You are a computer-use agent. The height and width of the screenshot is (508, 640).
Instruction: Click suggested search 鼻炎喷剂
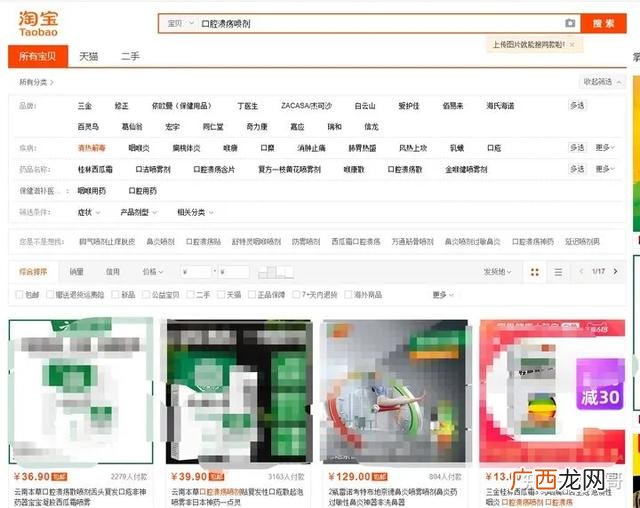pyautogui.click(x=160, y=242)
